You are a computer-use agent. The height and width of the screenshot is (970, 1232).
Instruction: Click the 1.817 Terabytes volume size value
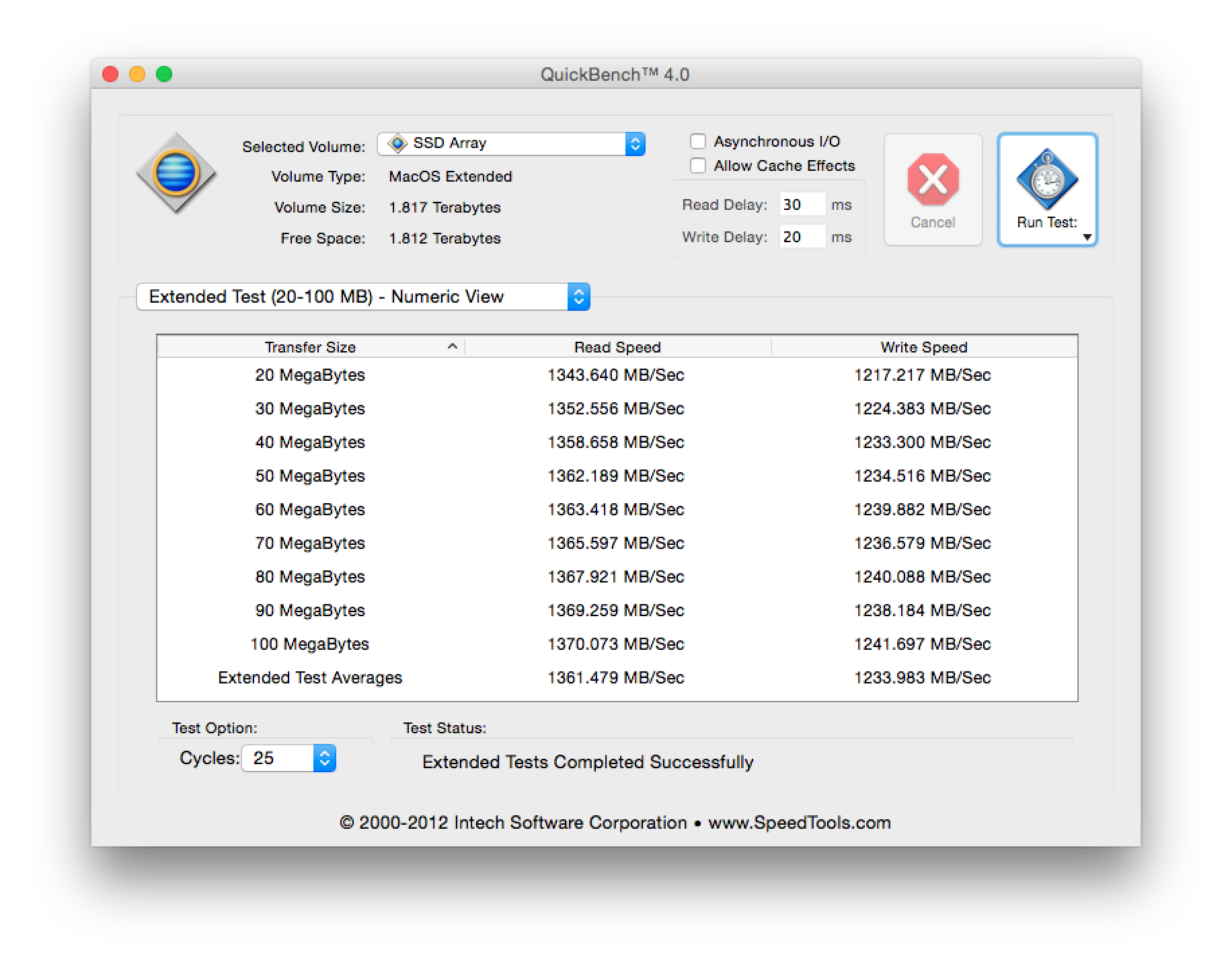point(445,207)
